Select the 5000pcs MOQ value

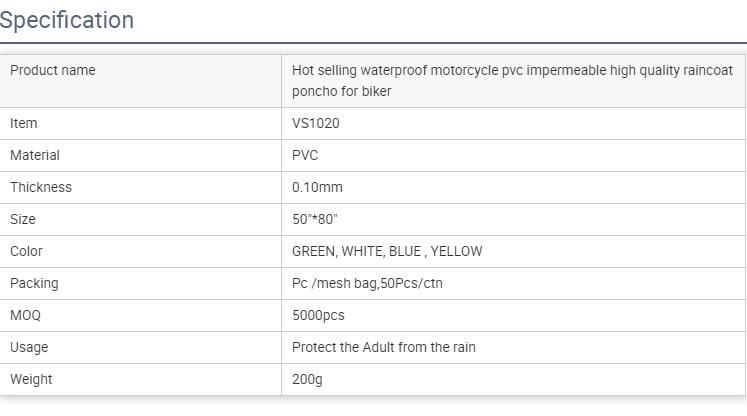(318, 315)
